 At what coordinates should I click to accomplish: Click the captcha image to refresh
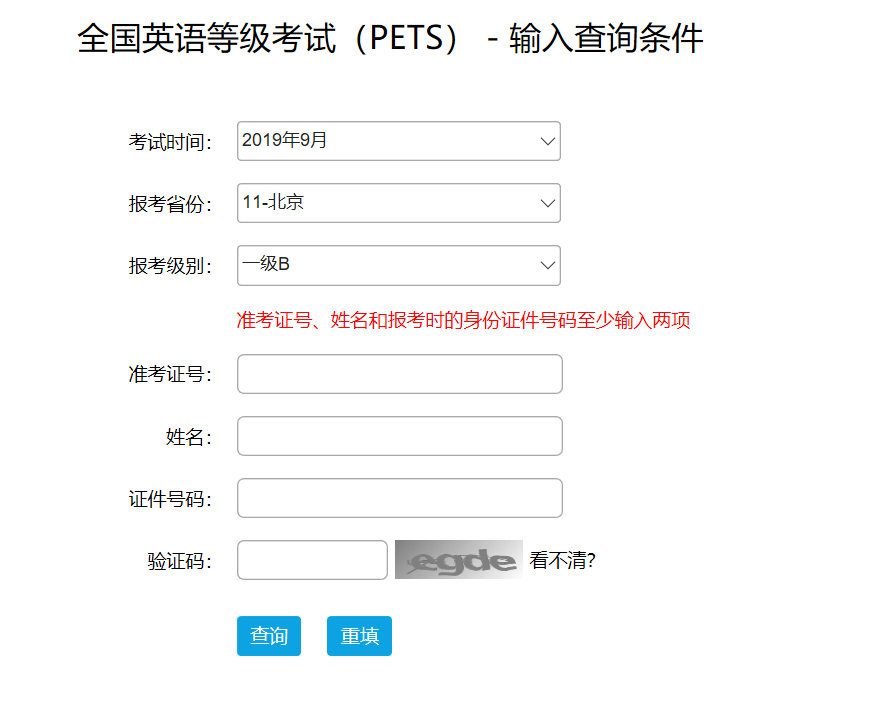coord(458,560)
